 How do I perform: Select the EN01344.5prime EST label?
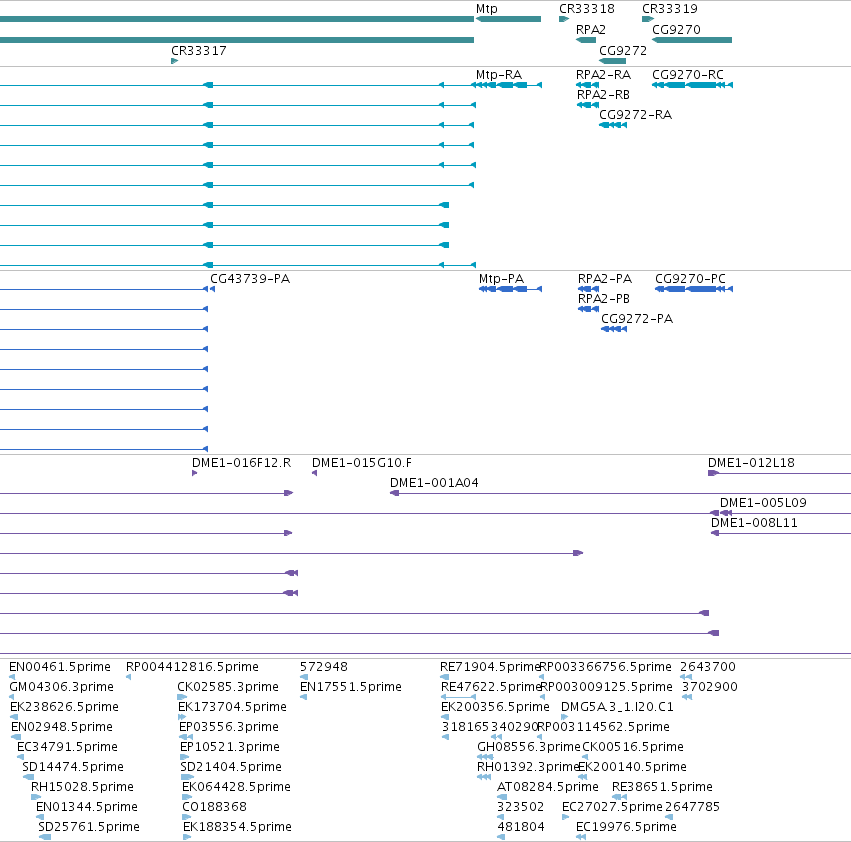[x=87, y=807]
